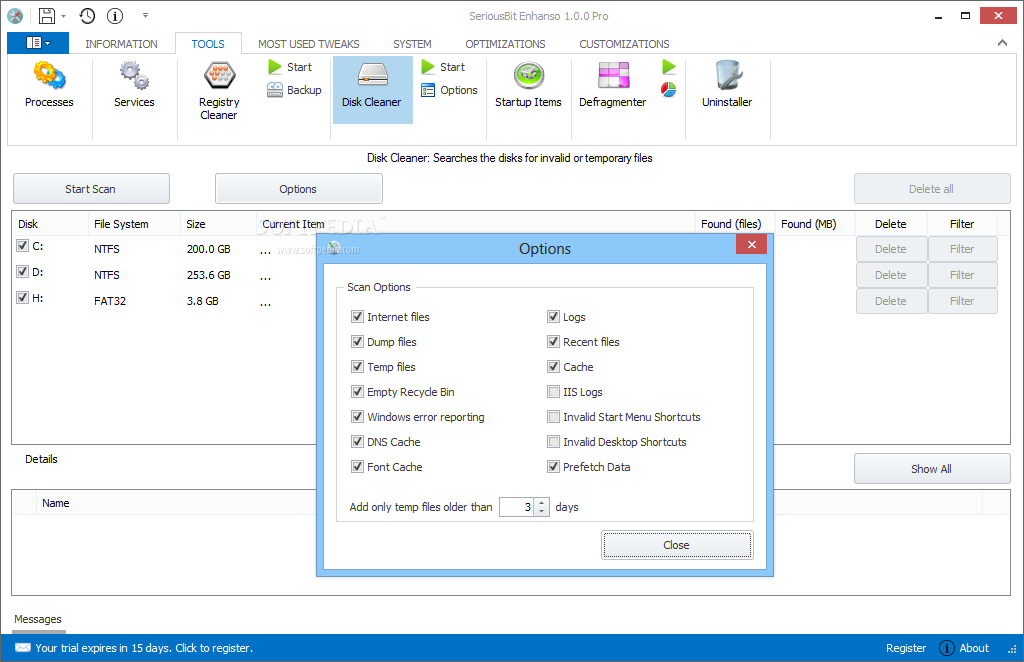Expand the save button dropdown arrow
Viewport: 1024px width, 662px height.
pyautogui.click(x=63, y=16)
